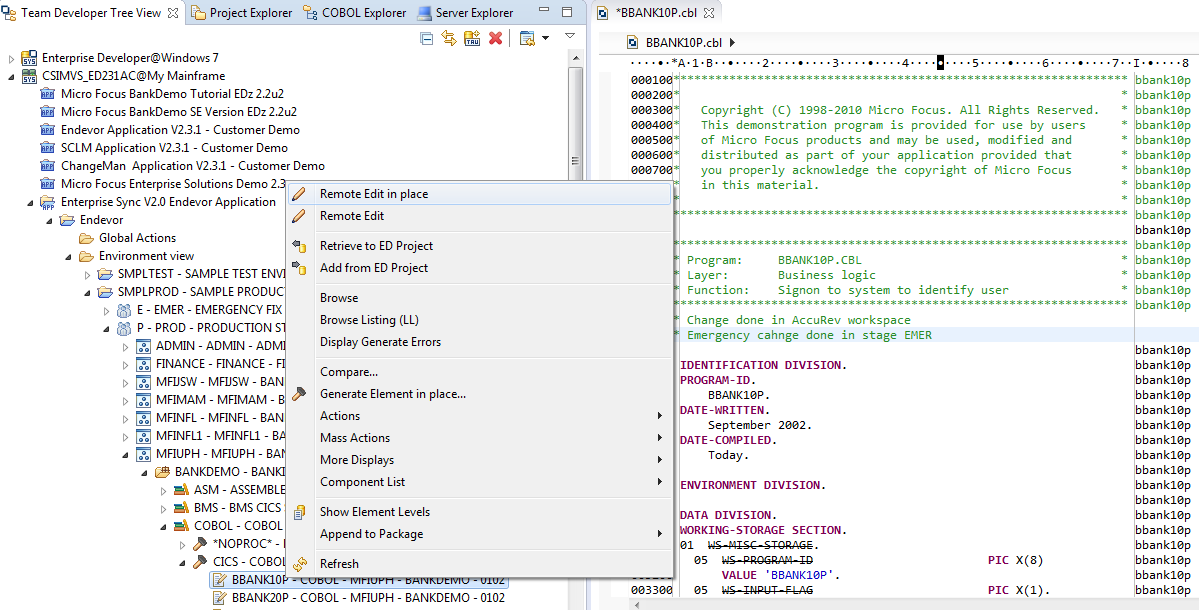Screen dimensions: 1199x610
Task: Open the Component List submenu
Action: coord(479,482)
